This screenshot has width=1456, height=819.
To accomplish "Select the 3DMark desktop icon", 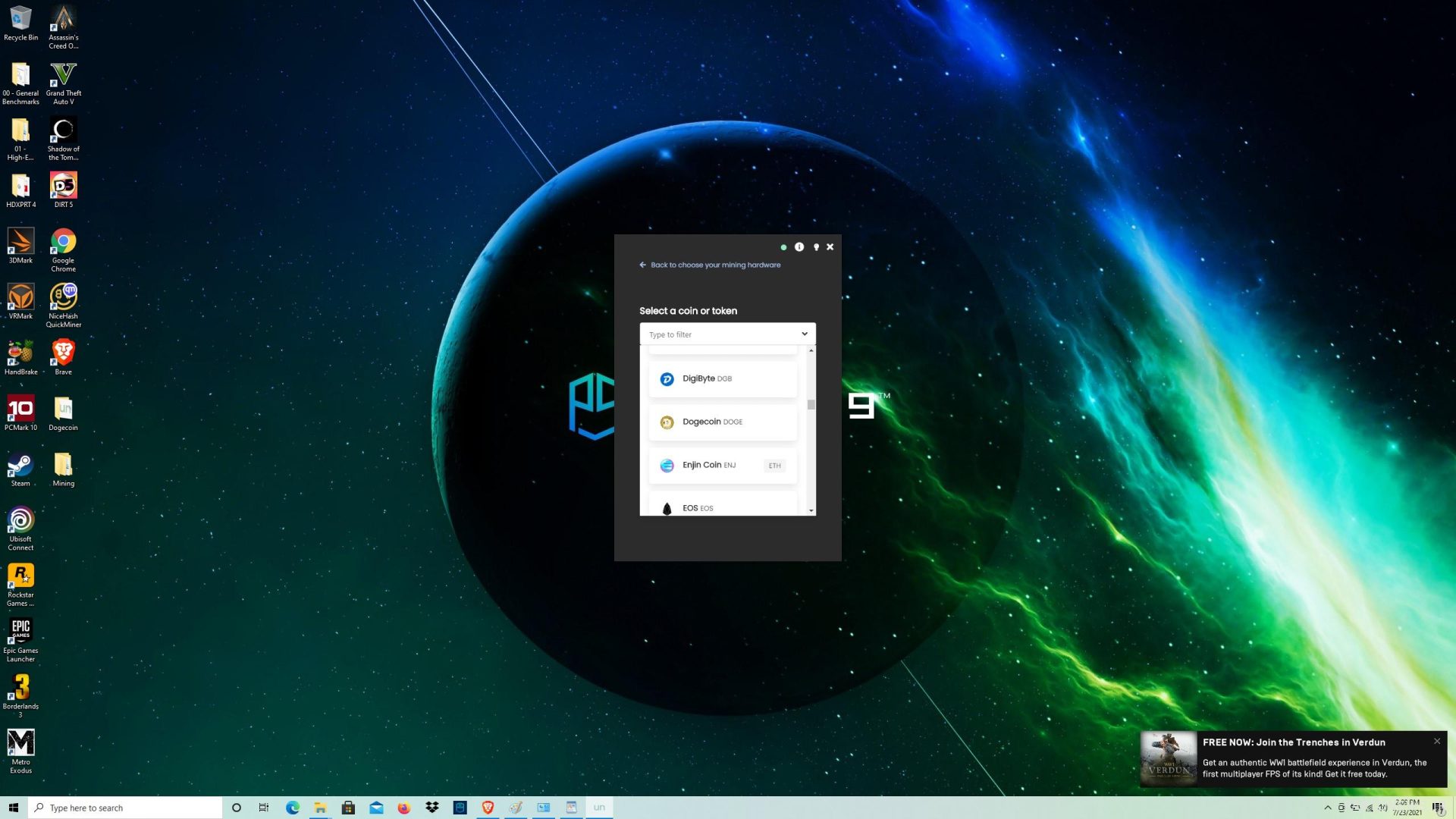I will point(20,246).
